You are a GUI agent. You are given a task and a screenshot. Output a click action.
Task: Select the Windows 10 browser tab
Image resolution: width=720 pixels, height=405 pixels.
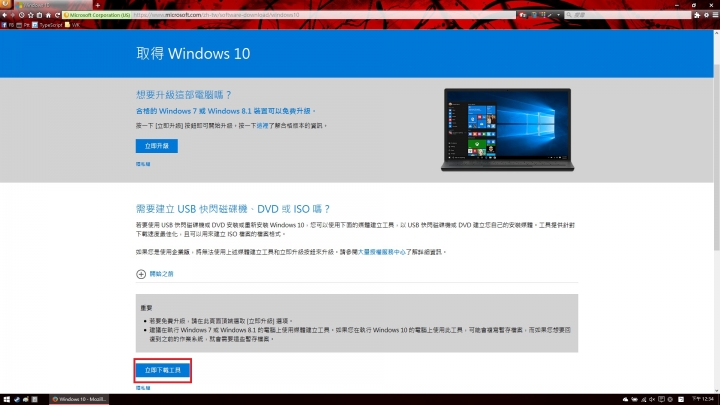[x=53, y=5]
